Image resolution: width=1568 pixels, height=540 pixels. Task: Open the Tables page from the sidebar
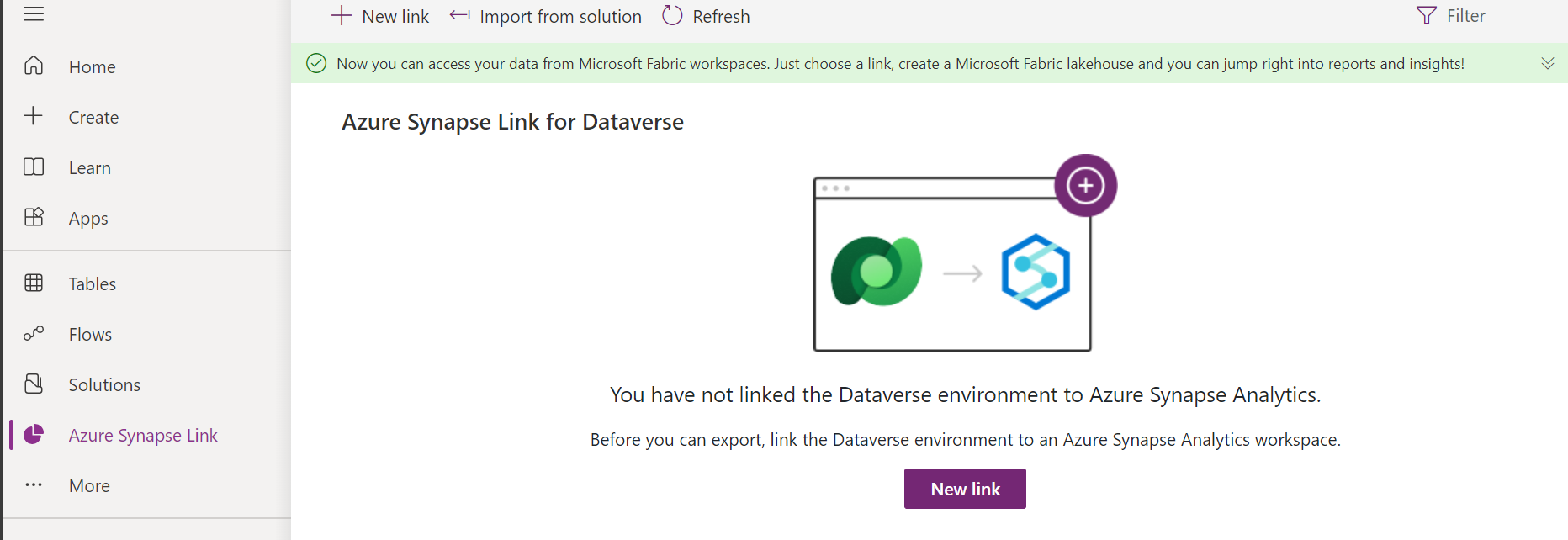91,283
